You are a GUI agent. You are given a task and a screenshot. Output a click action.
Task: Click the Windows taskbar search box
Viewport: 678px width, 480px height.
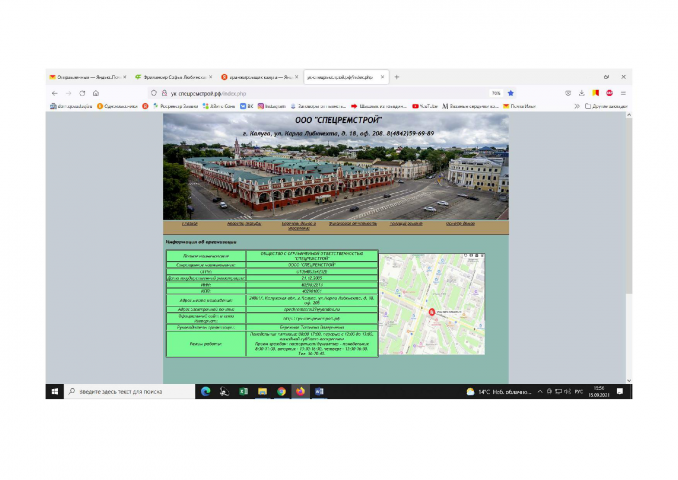click(130, 391)
